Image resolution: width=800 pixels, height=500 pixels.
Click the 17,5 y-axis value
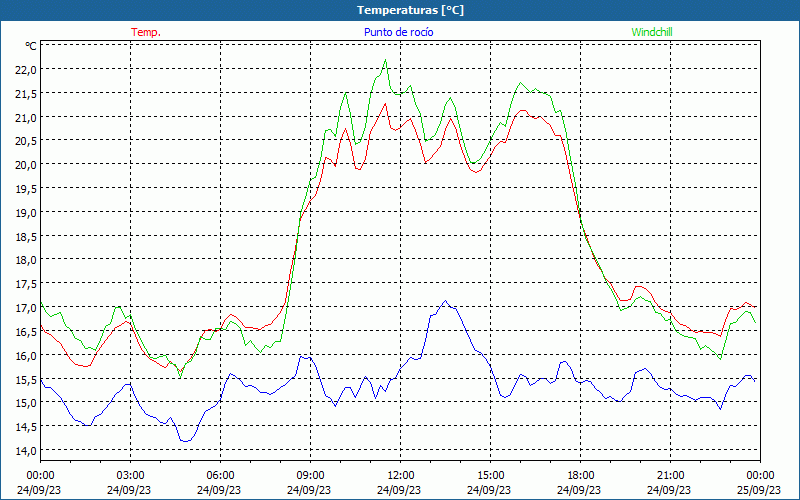click(x=26, y=284)
